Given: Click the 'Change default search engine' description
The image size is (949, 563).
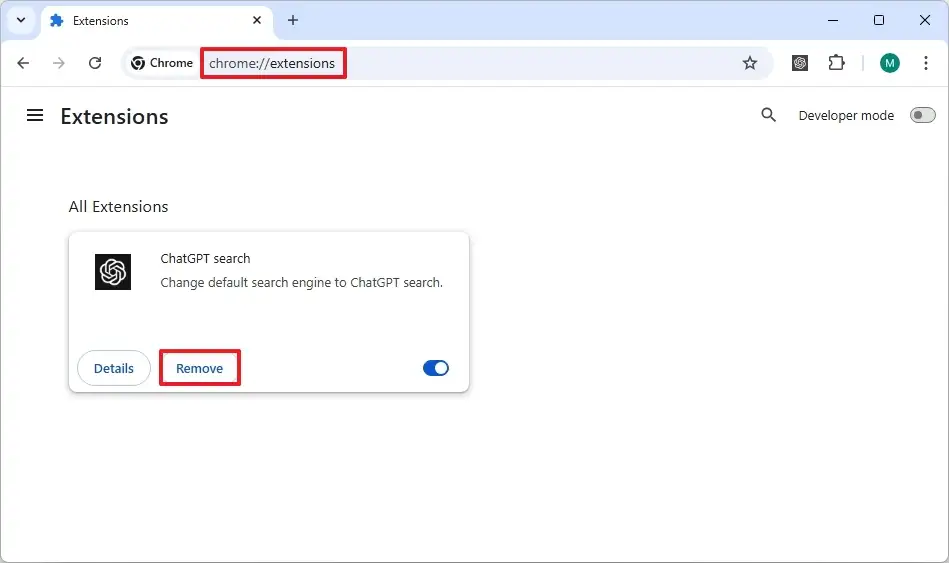Looking at the screenshot, I should click(x=301, y=283).
